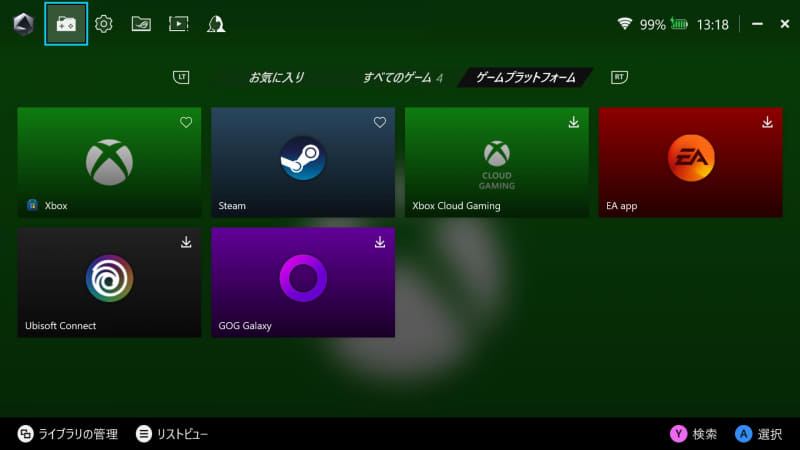
Task: Click the Y 検索 search button
Action: click(693, 434)
